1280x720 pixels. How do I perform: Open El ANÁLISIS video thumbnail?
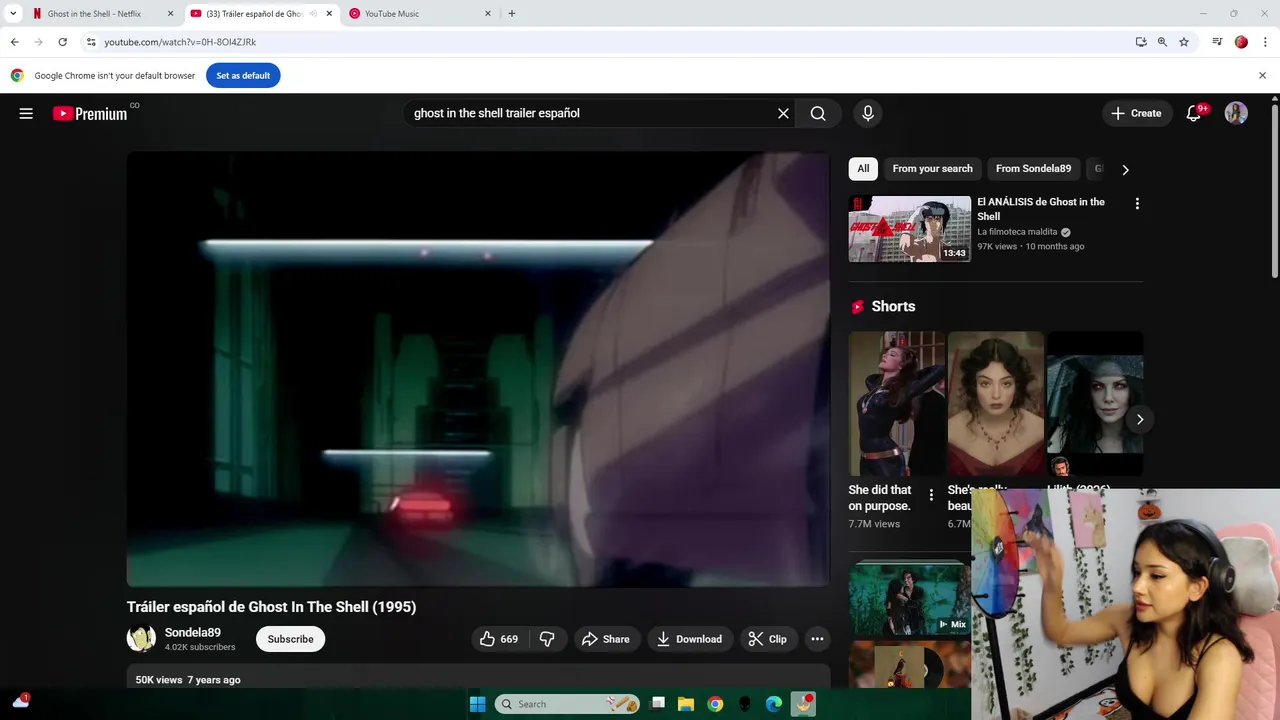(x=910, y=229)
